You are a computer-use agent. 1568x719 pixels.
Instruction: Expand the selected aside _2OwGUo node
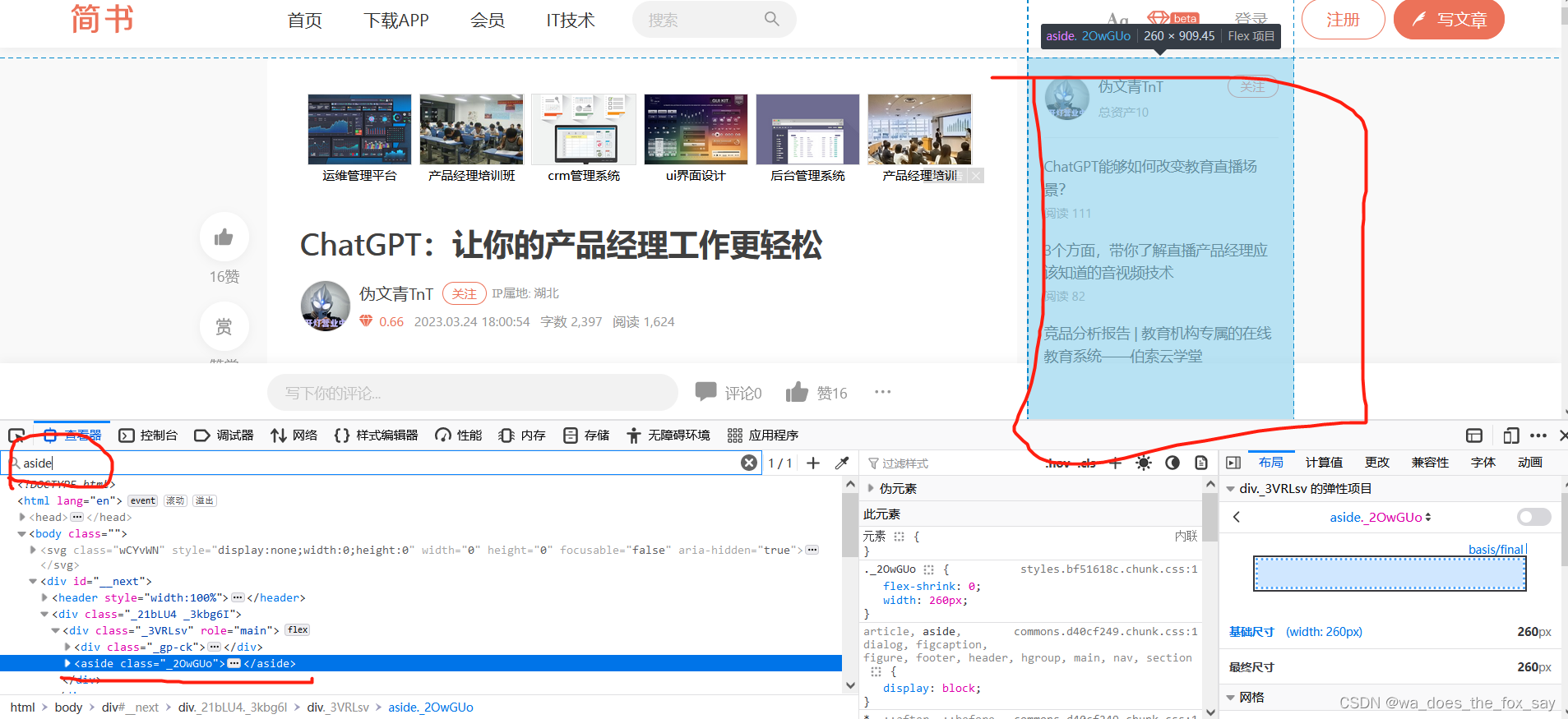[67, 663]
